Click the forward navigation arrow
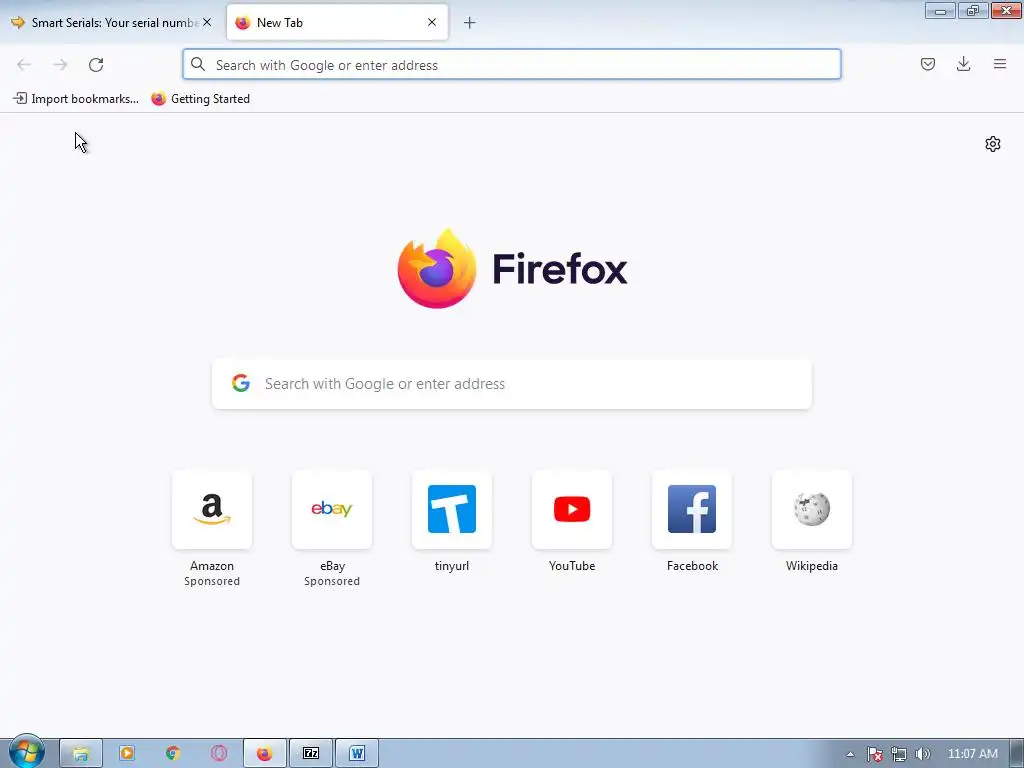Image resolution: width=1024 pixels, height=768 pixels. click(x=60, y=65)
